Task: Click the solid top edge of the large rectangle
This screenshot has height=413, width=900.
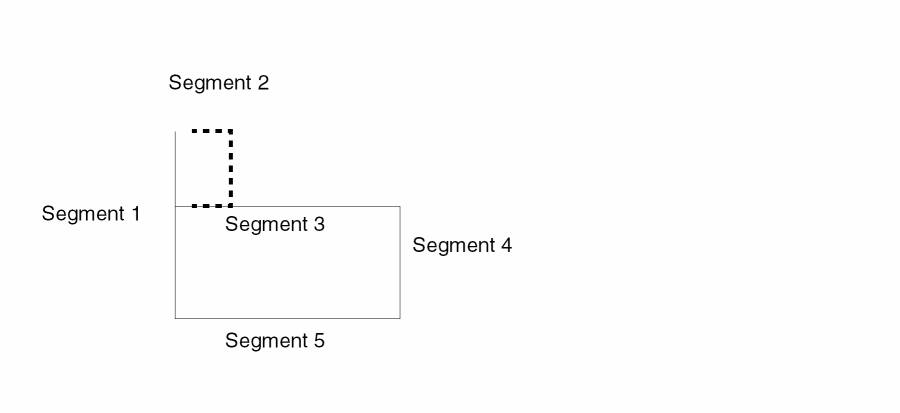Action: point(316,206)
